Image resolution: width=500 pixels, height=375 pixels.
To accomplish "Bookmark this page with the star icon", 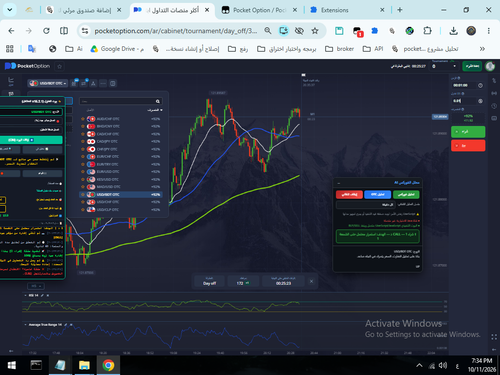I will (315, 31).
